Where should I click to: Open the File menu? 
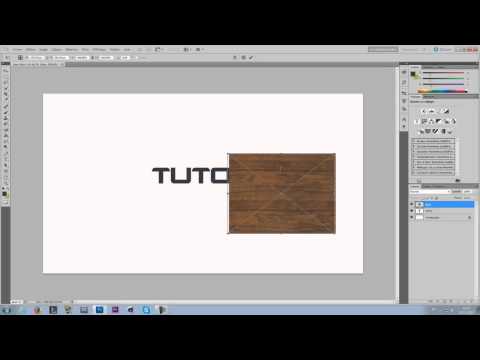(x=17, y=49)
